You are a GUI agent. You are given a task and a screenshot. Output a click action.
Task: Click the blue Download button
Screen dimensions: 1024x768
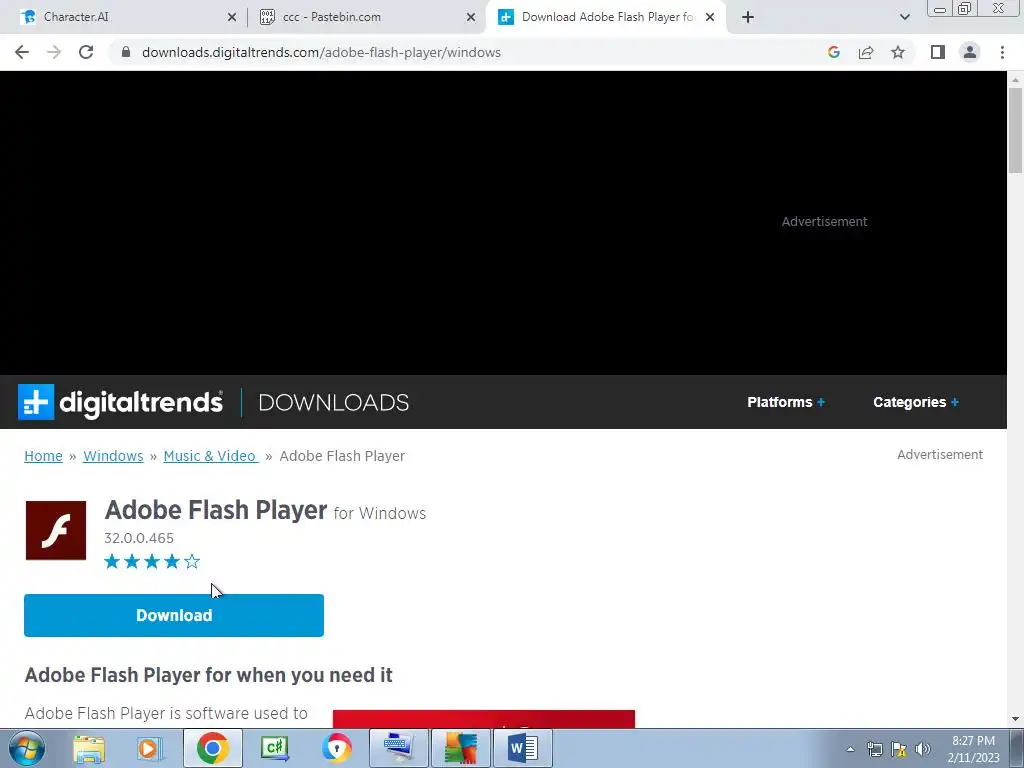[x=174, y=615]
